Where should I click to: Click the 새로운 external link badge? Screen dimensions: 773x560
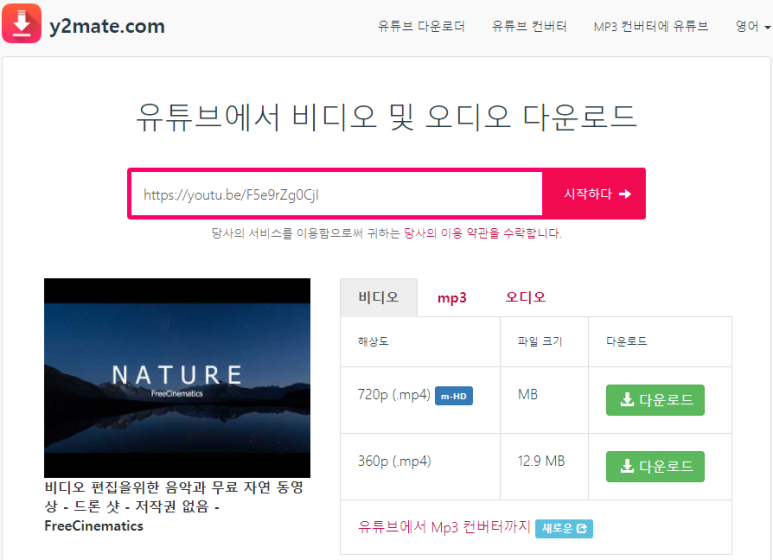[x=564, y=528]
